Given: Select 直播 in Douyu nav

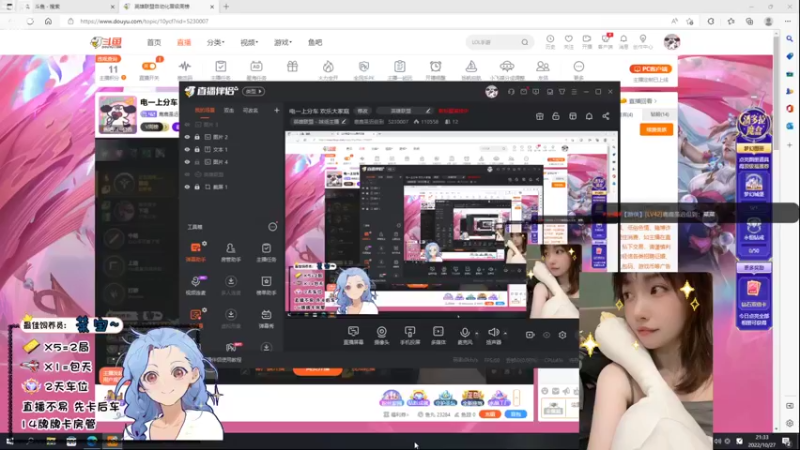Looking at the screenshot, I should click(x=184, y=42).
